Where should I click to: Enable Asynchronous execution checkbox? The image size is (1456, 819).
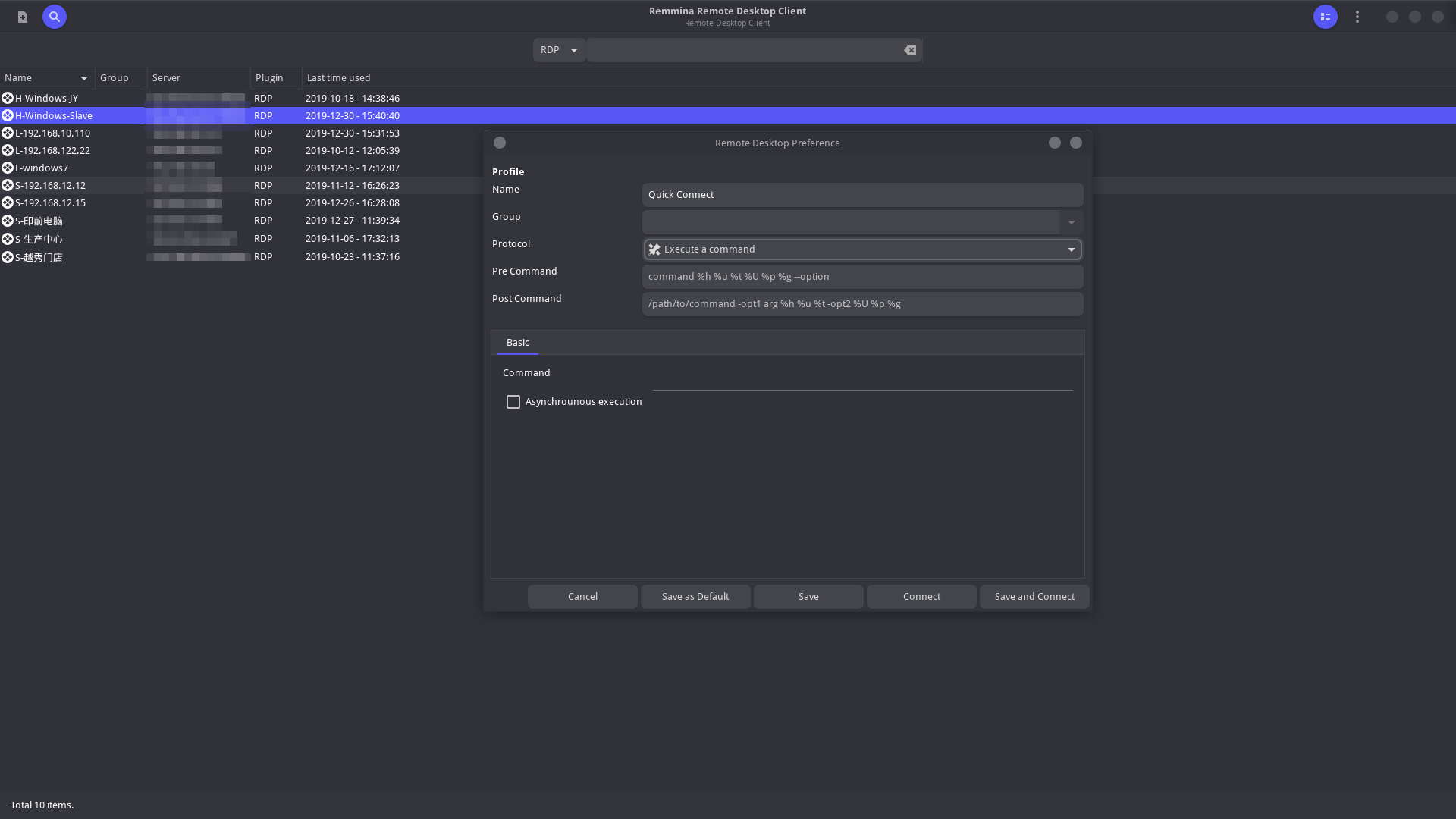click(513, 402)
